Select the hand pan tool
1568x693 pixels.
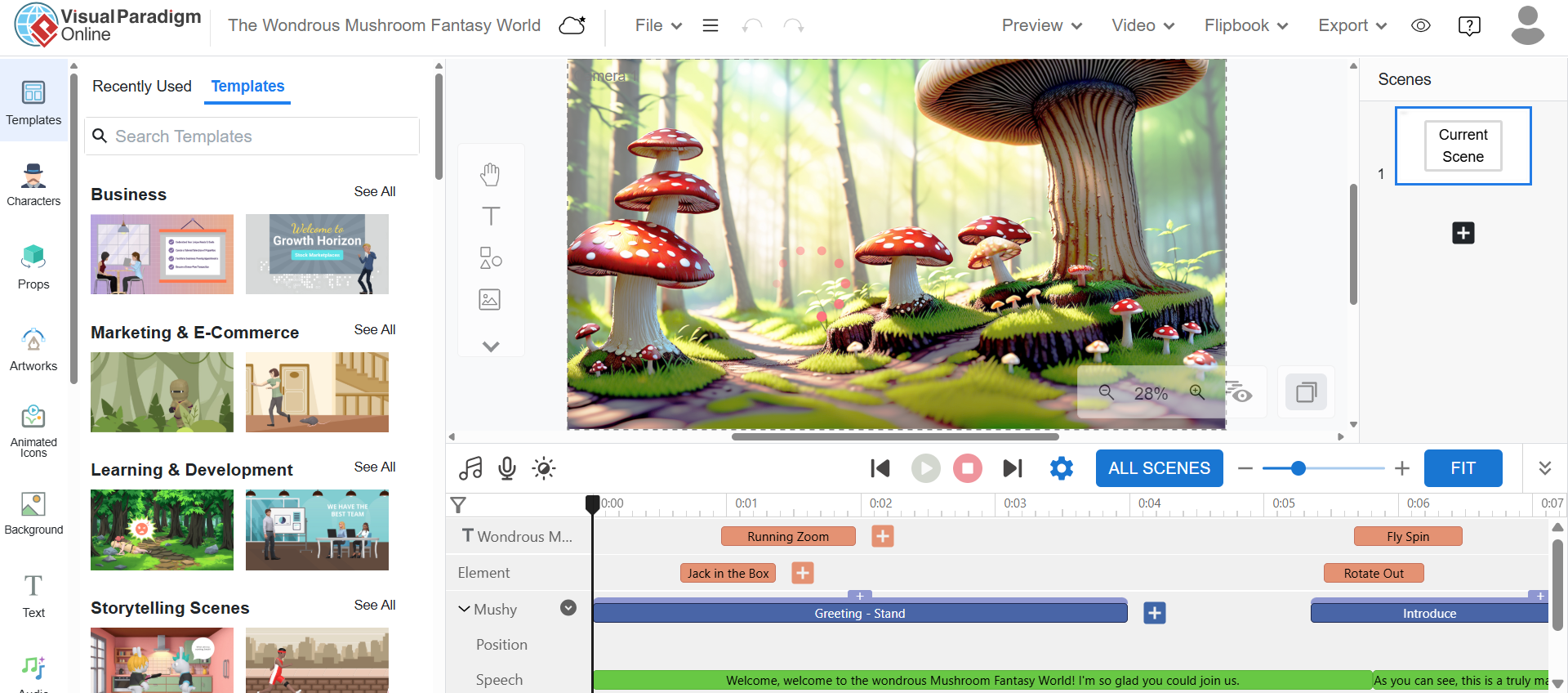pos(490,174)
